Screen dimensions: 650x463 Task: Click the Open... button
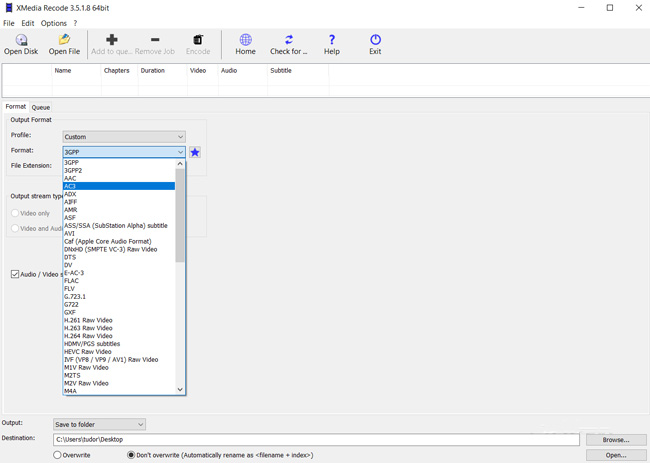[x=616, y=455]
